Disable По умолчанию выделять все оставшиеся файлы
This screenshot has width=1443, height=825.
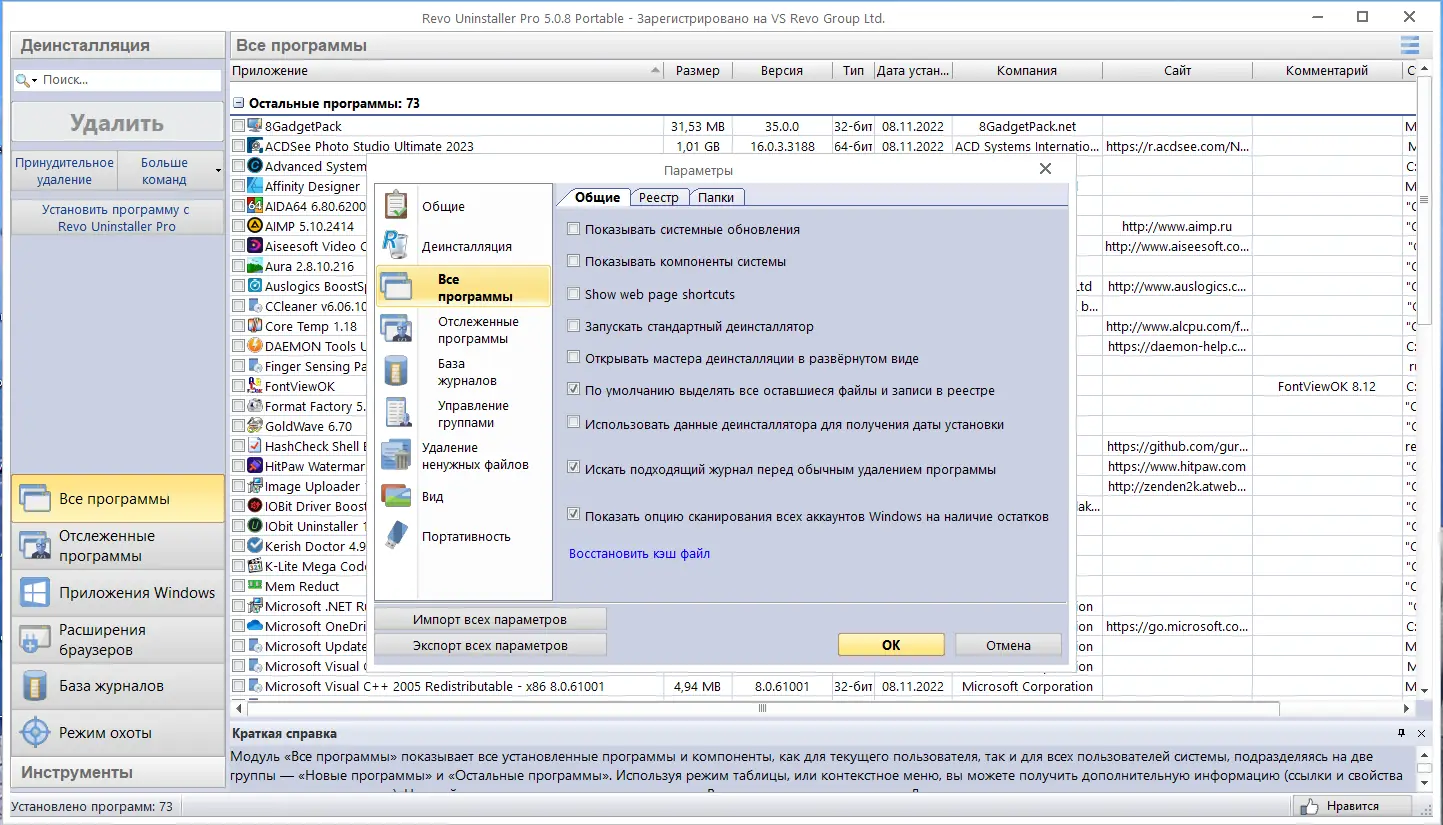click(x=574, y=389)
